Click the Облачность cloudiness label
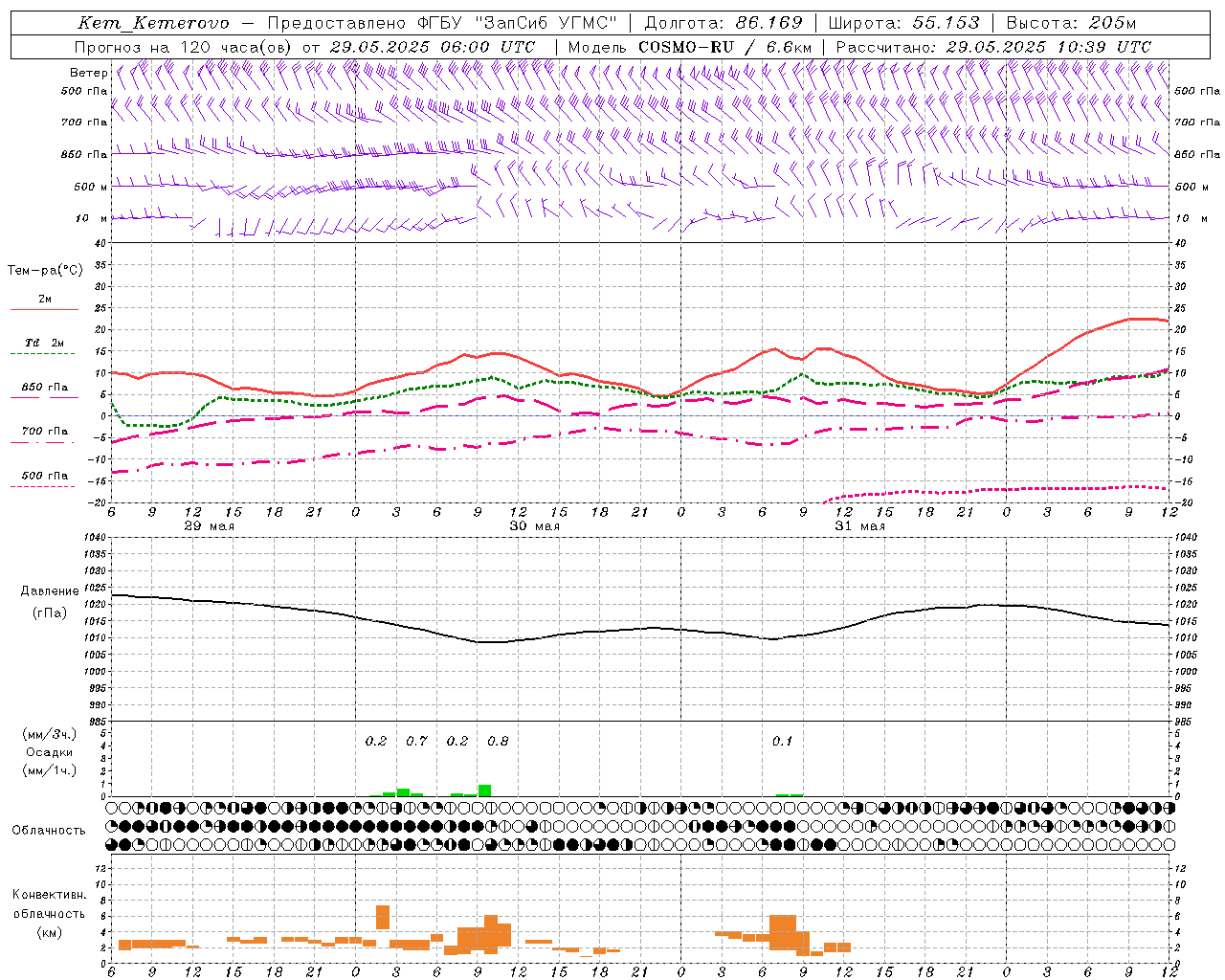This screenshot has width=1225, height=980. point(49,830)
